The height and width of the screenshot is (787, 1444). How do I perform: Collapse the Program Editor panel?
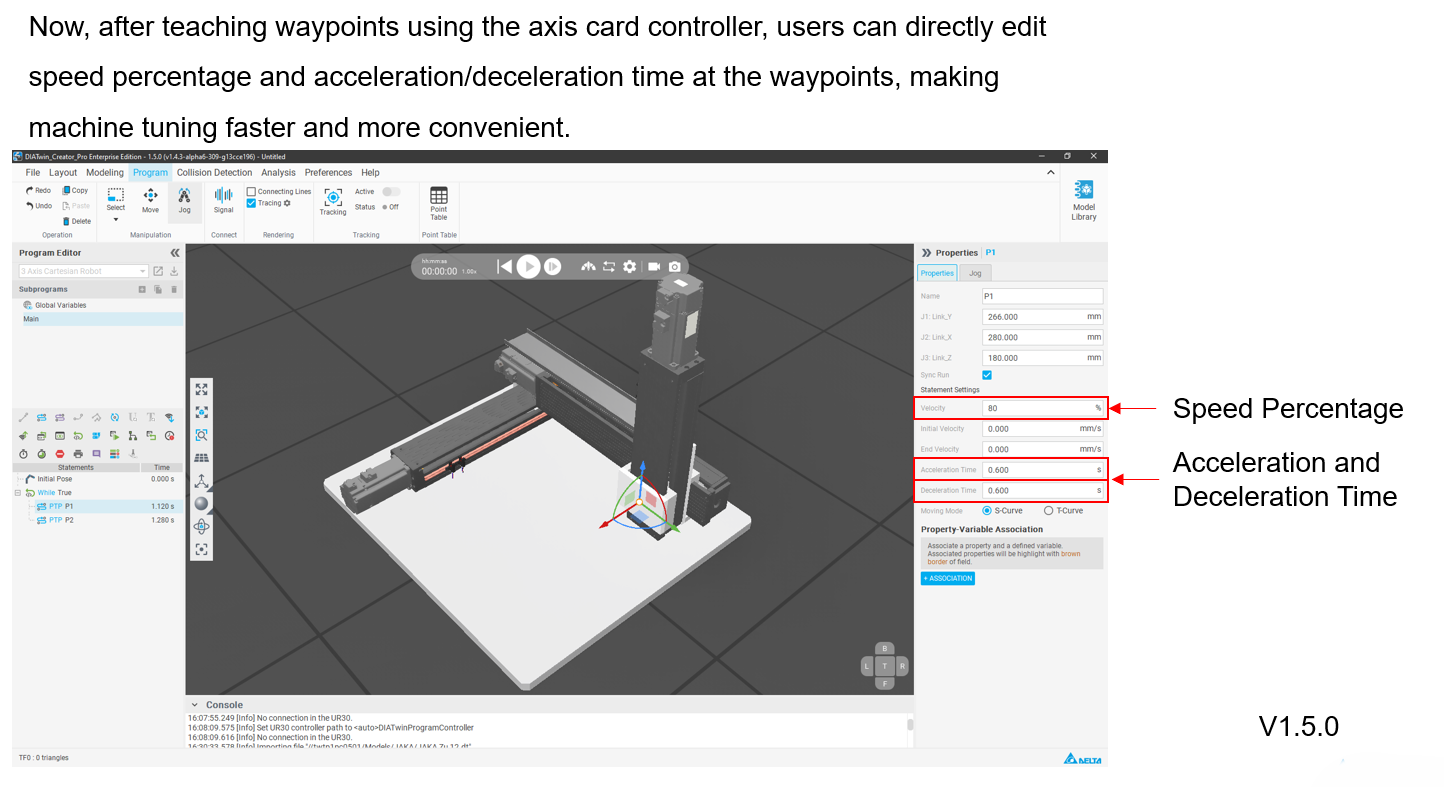pyautogui.click(x=175, y=253)
